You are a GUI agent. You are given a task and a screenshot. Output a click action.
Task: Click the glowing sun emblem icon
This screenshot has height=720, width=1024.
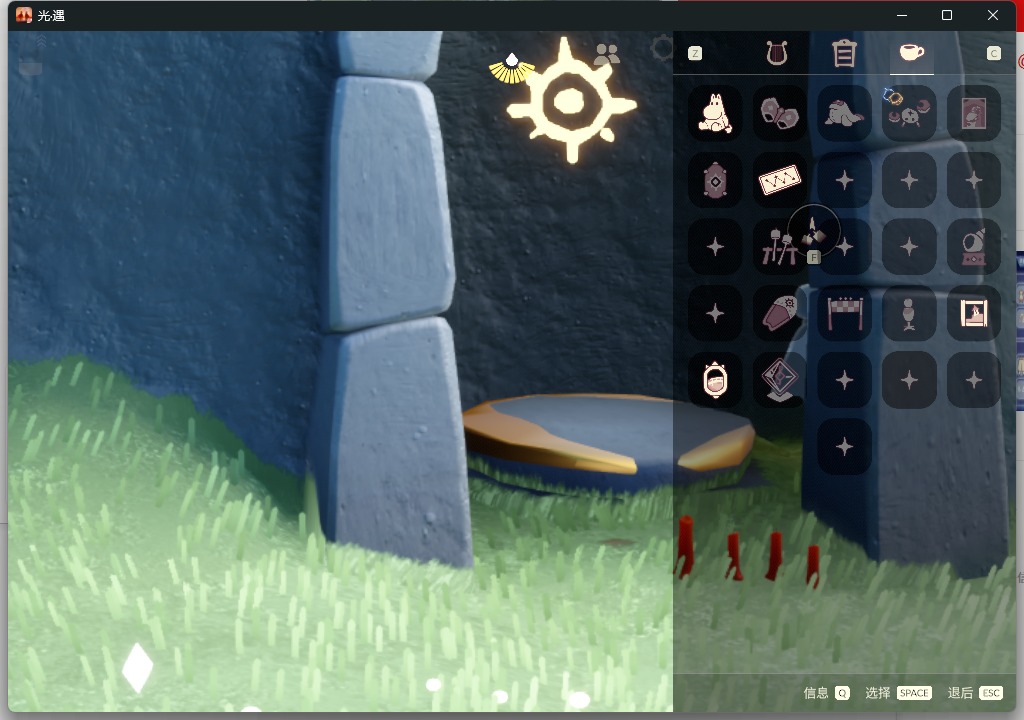coord(571,100)
